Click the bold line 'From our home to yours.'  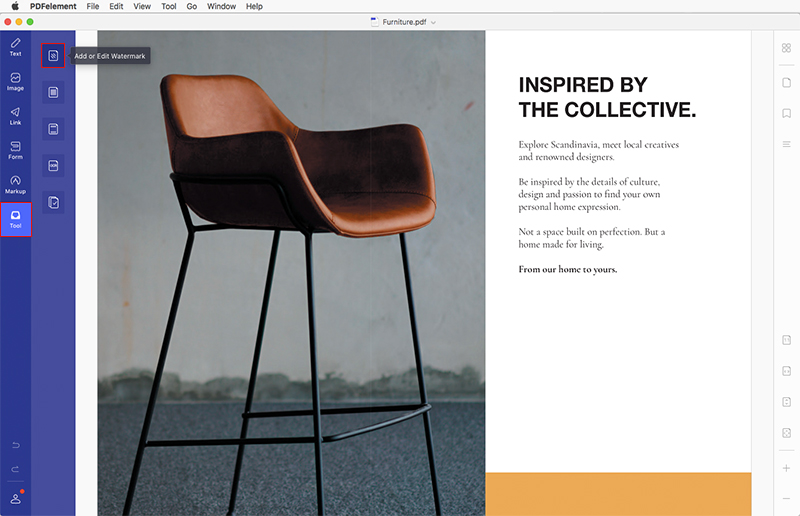[567, 269]
